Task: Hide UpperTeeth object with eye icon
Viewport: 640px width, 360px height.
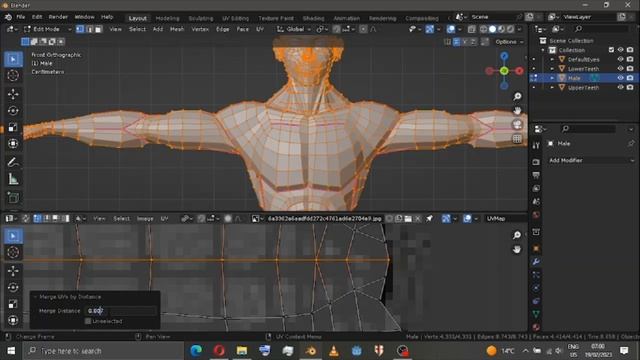Action: coord(620,87)
